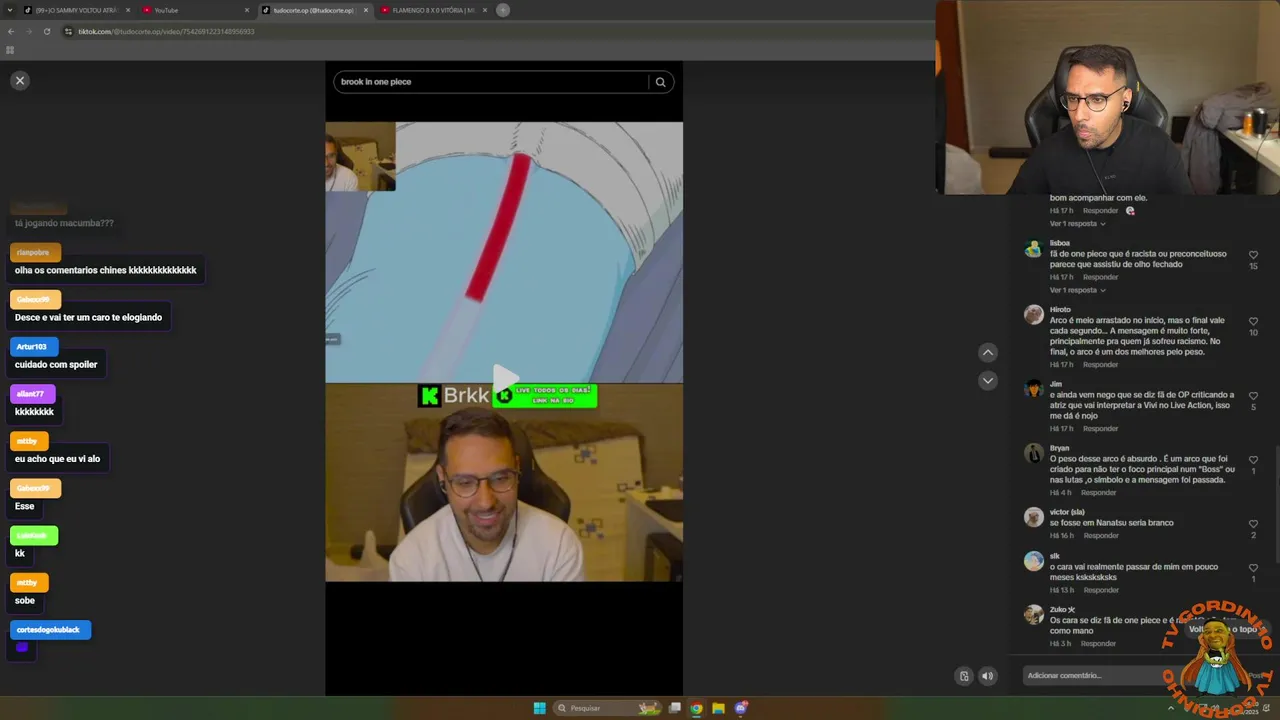Open commenter name 'Hiroto'
The height and width of the screenshot is (720, 1280).
pyautogui.click(x=1060, y=309)
